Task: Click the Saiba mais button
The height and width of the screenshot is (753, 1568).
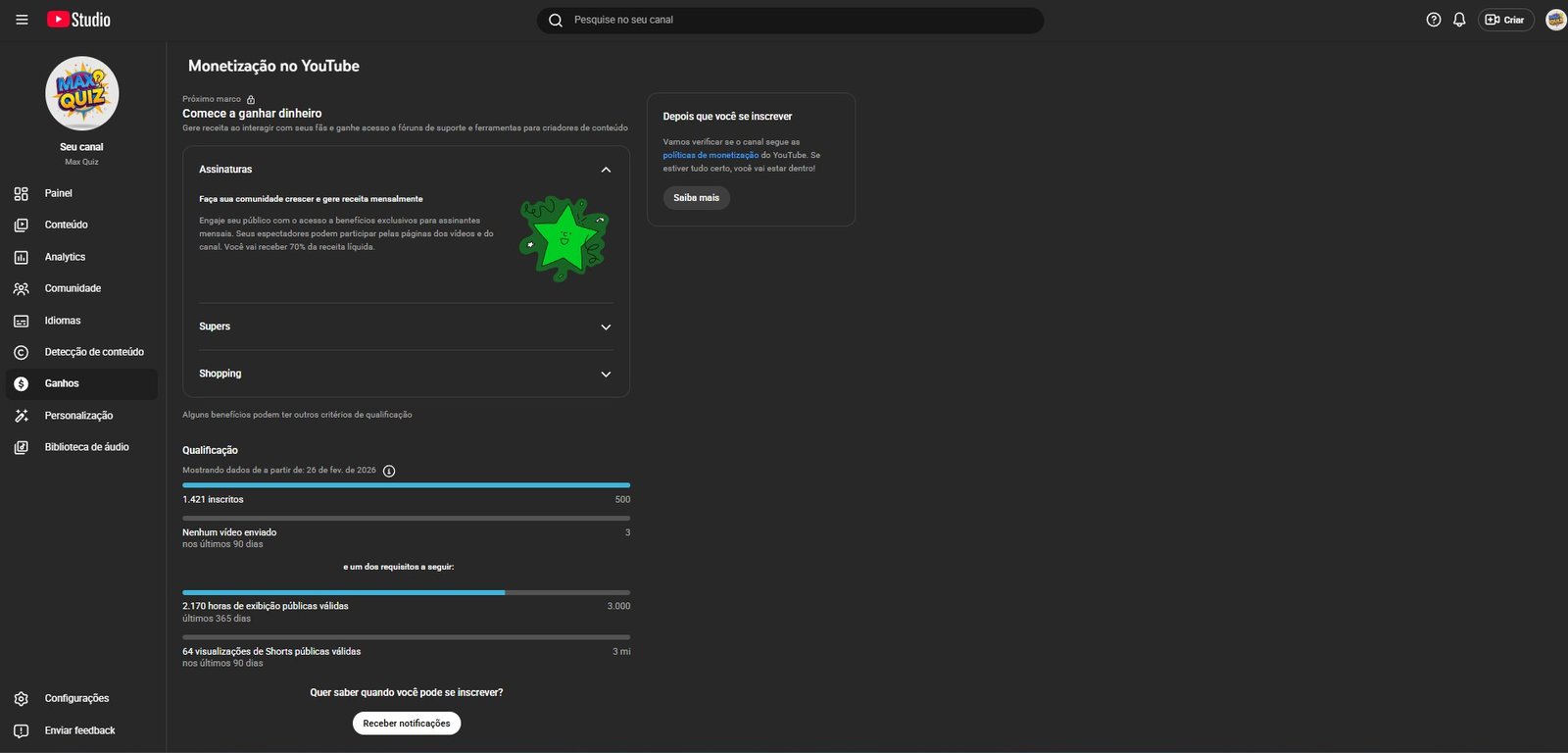Action: (x=696, y=198)
